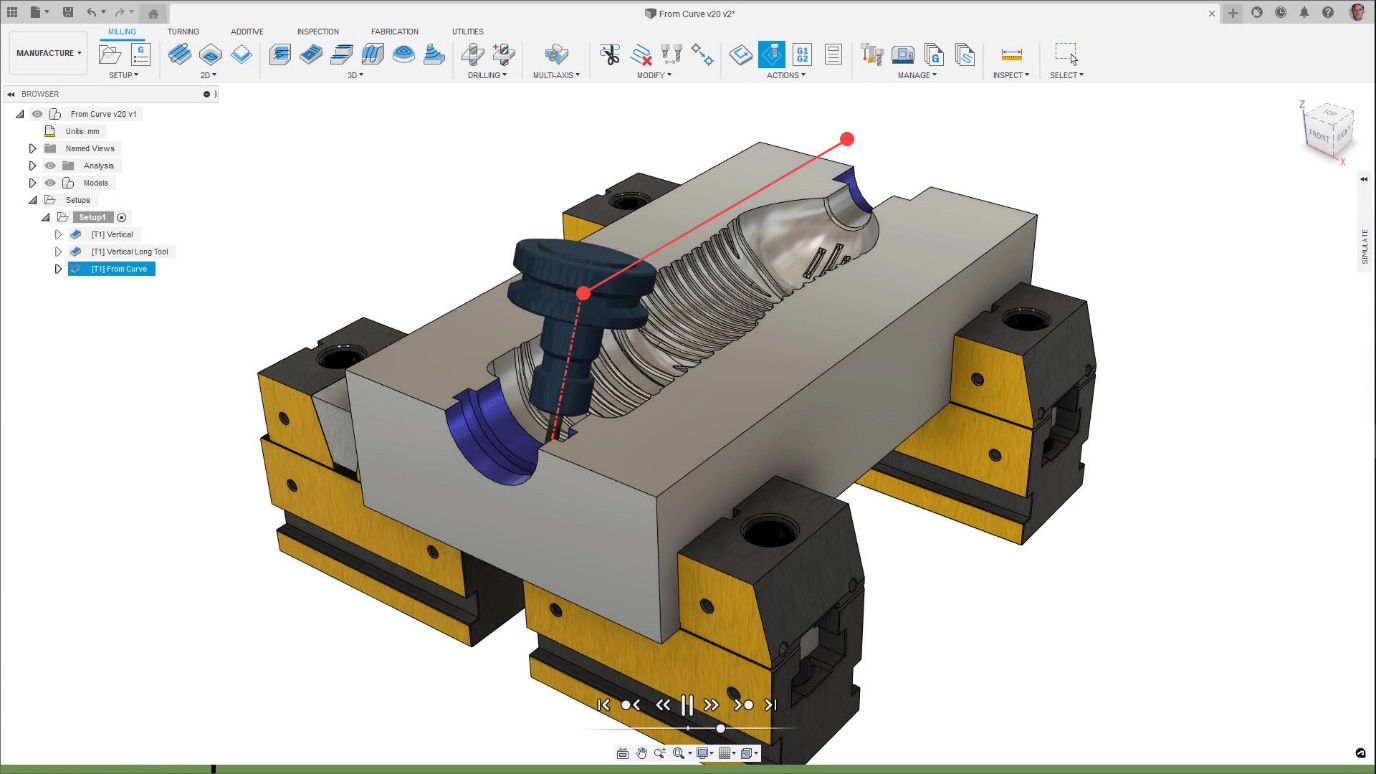The height and width of the screenshot is (774, 1376).
Task: Select the Simulate icon in Actions
Action: pos(771,54)
